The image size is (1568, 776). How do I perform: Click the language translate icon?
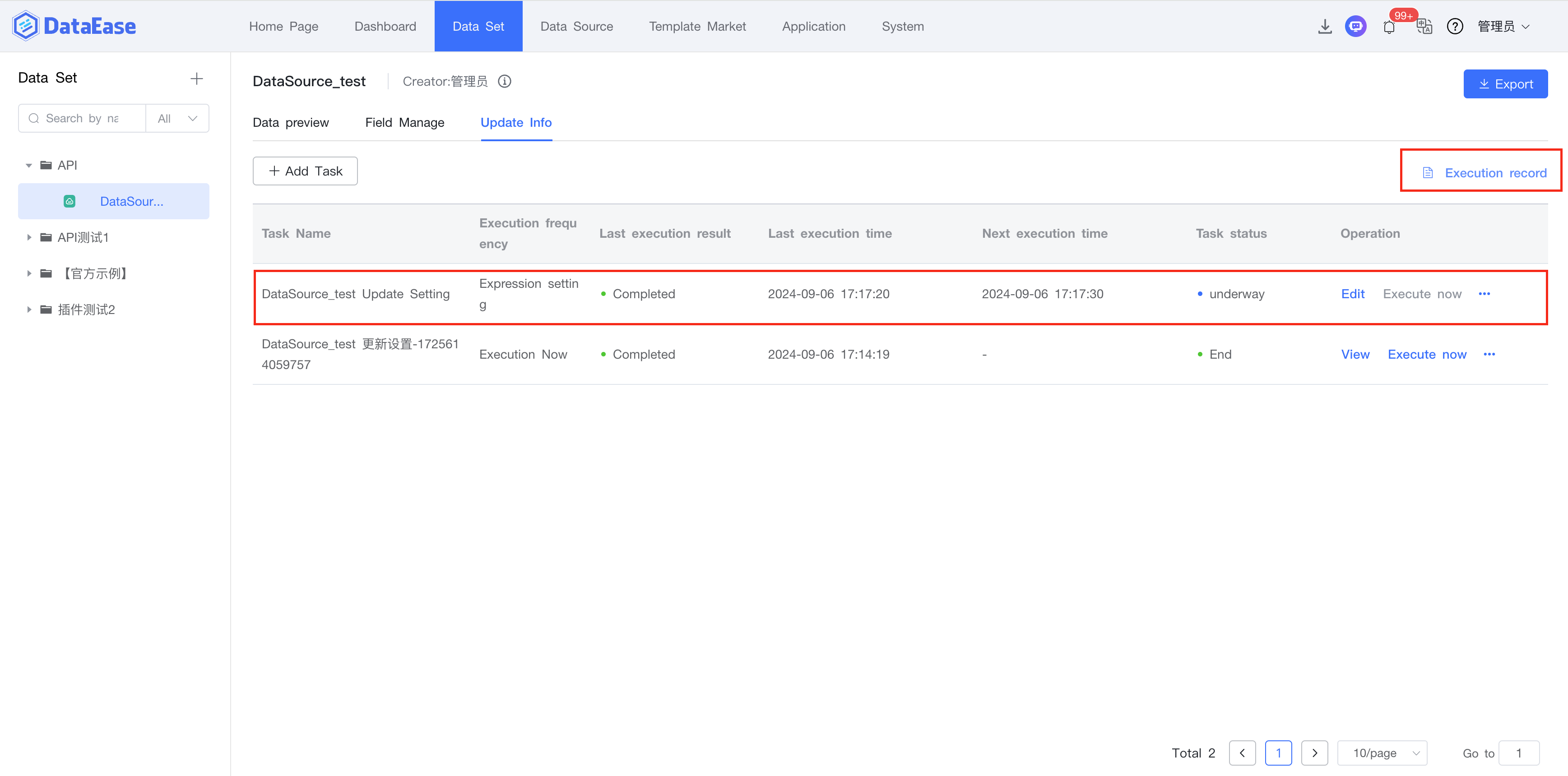[x=1424, y=27]
